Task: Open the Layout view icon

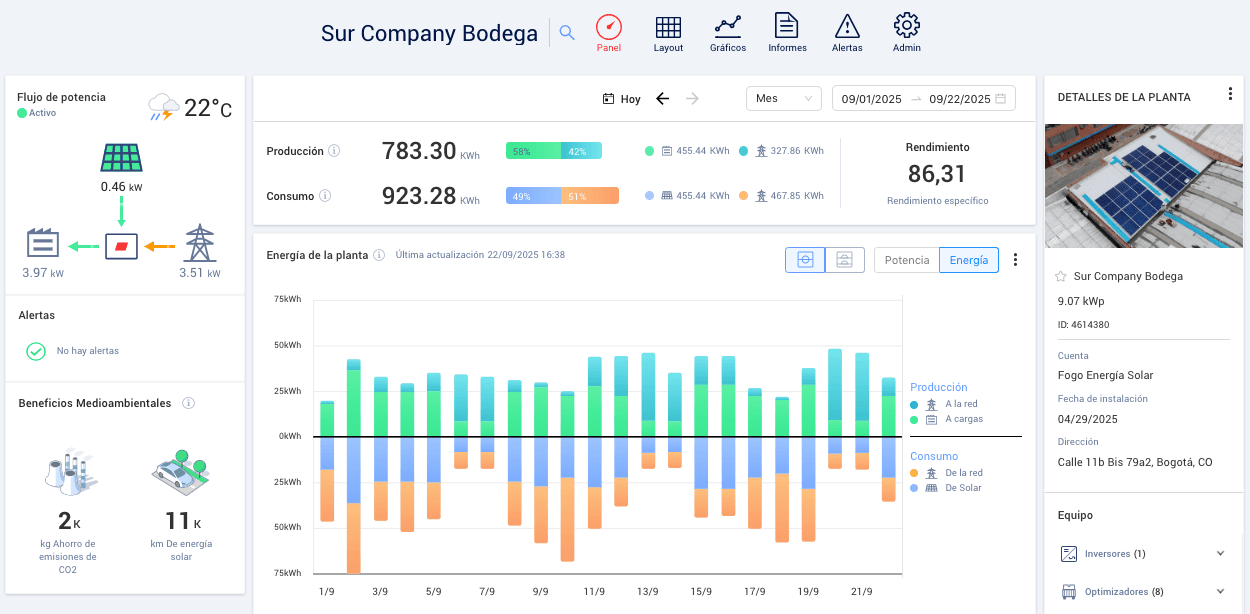Action: point(668,28)
